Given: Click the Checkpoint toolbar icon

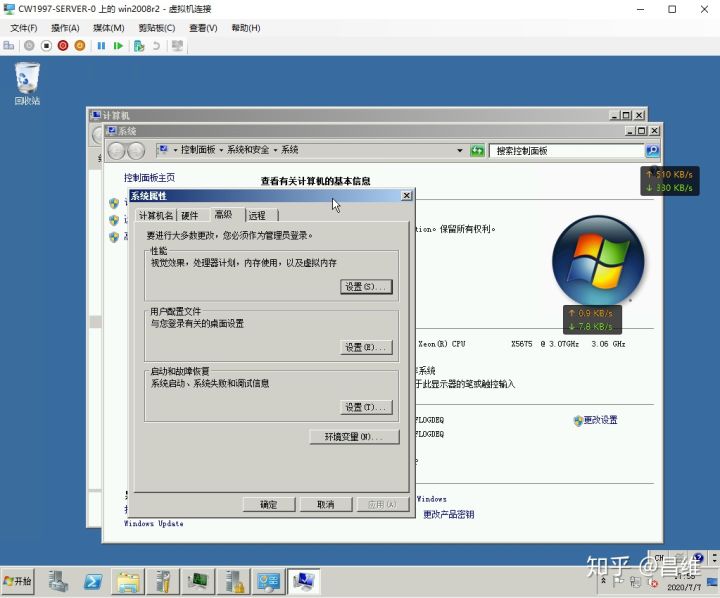Looking at the screenshot, I should click(139, 45).
